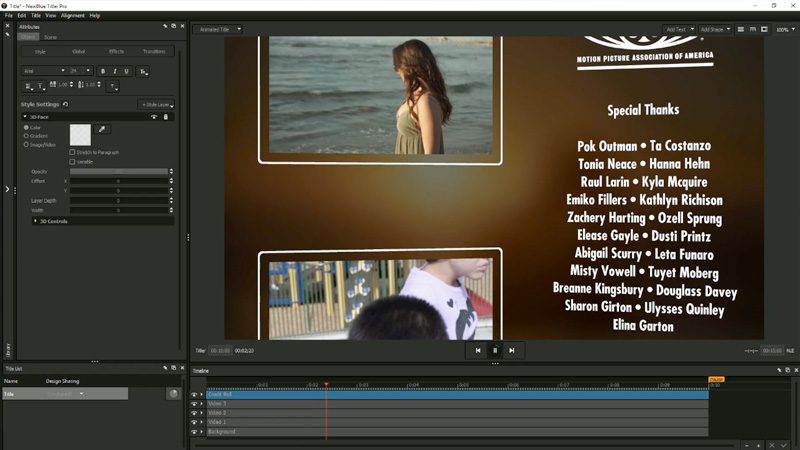Enable Stretch to Paragraph checkbox

click(72, 152)
